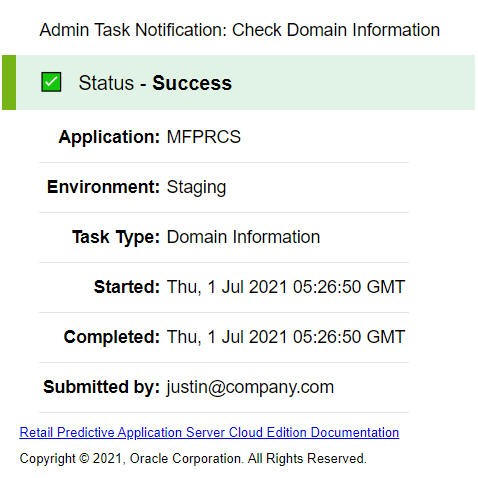The height and width of the screenshot is (478, 478).
Task: Click the green bar beside status banner
Action: [9, 82]
